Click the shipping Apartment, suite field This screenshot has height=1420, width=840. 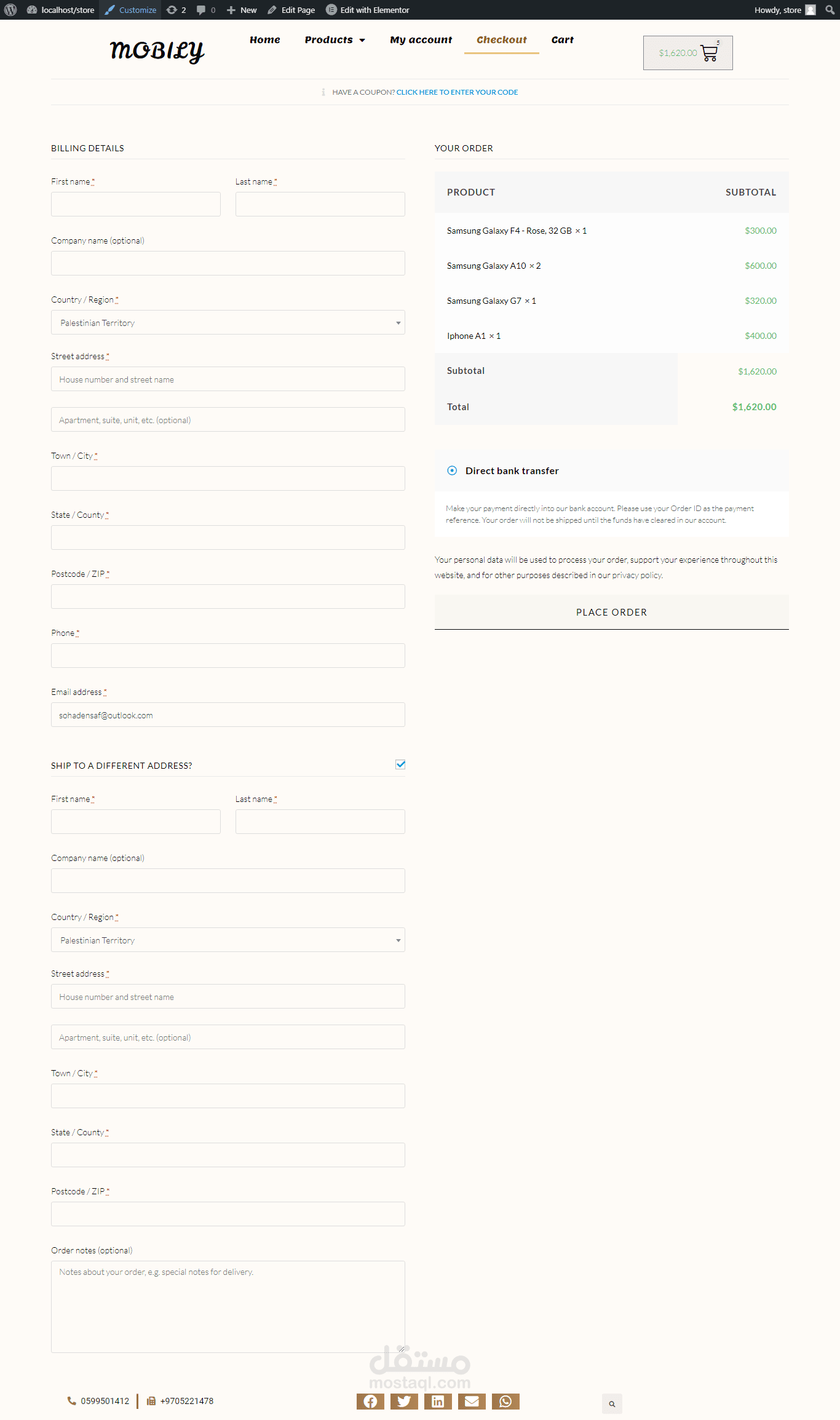228,1037
